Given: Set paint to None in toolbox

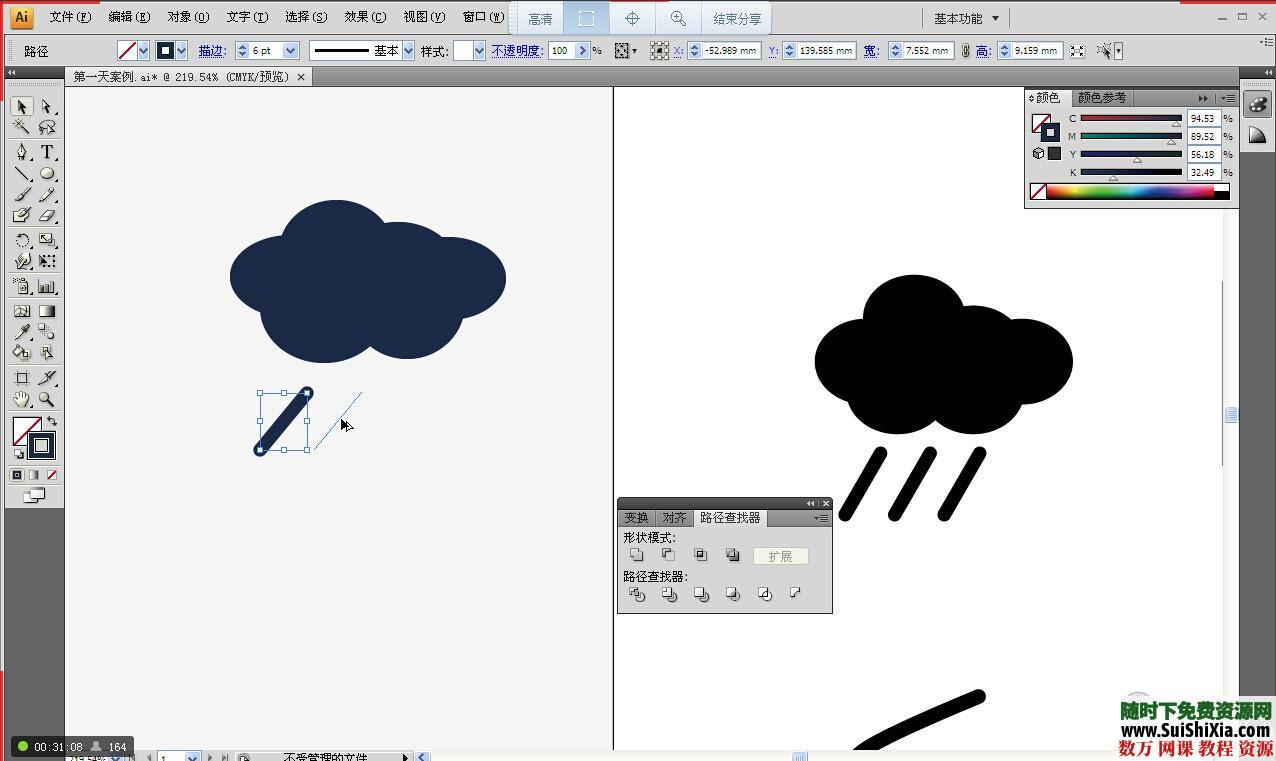Looking at the screenshot, I should tap(52, 475).
